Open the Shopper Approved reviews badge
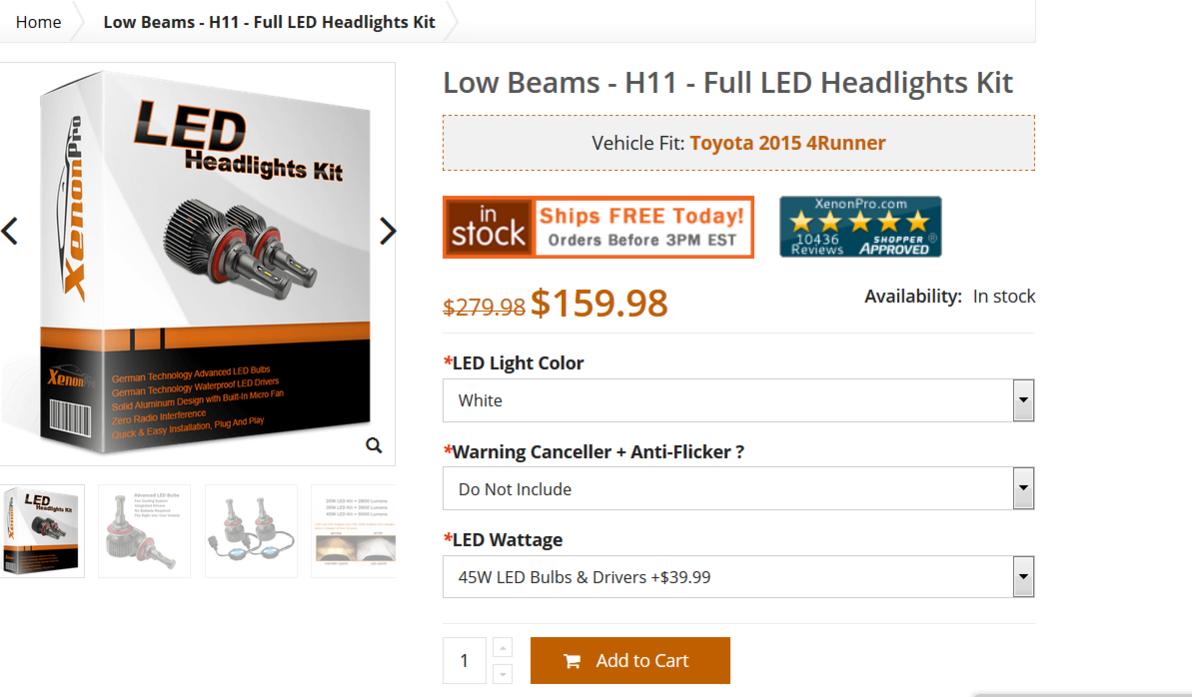 point(861,227)
